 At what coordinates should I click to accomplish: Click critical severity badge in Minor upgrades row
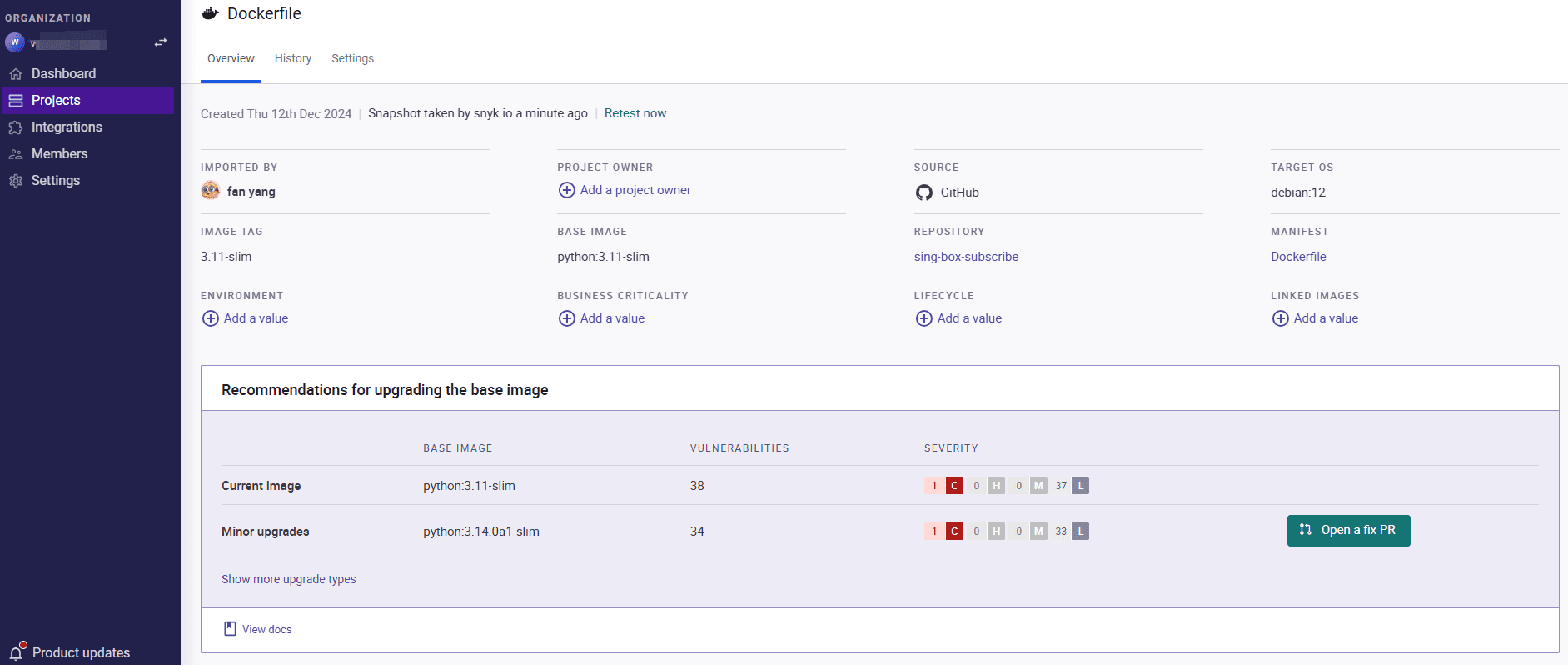tap(954, 532)
